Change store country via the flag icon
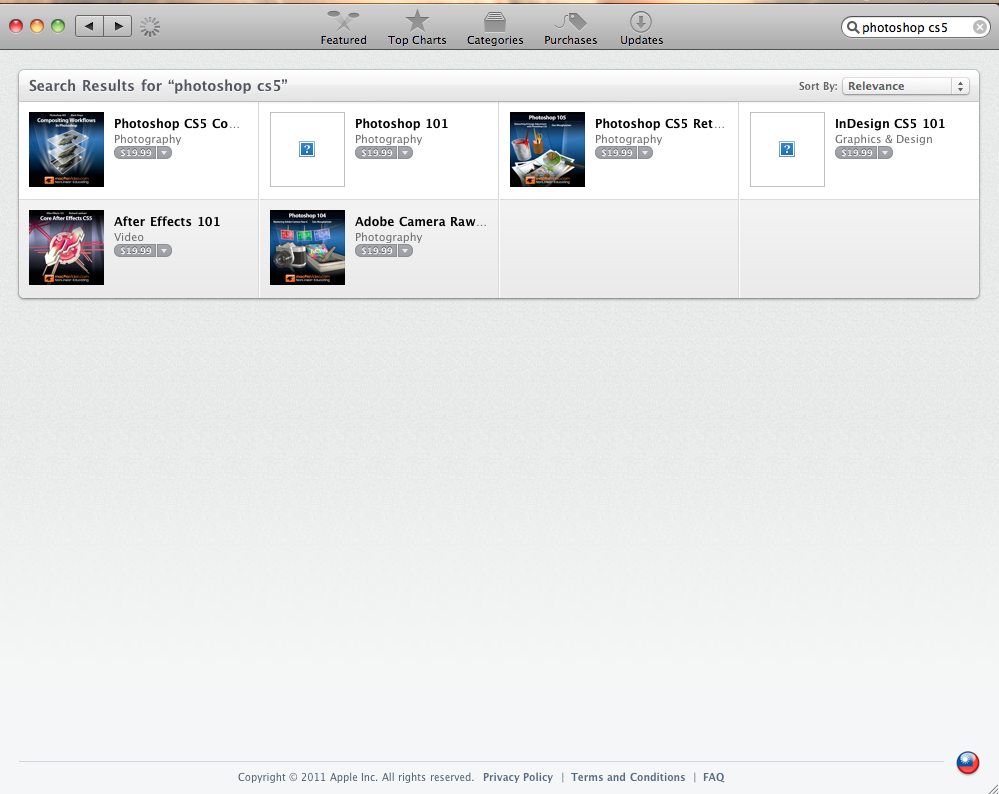The width and height of the screenshot is (999, 794). coord(968,762)
